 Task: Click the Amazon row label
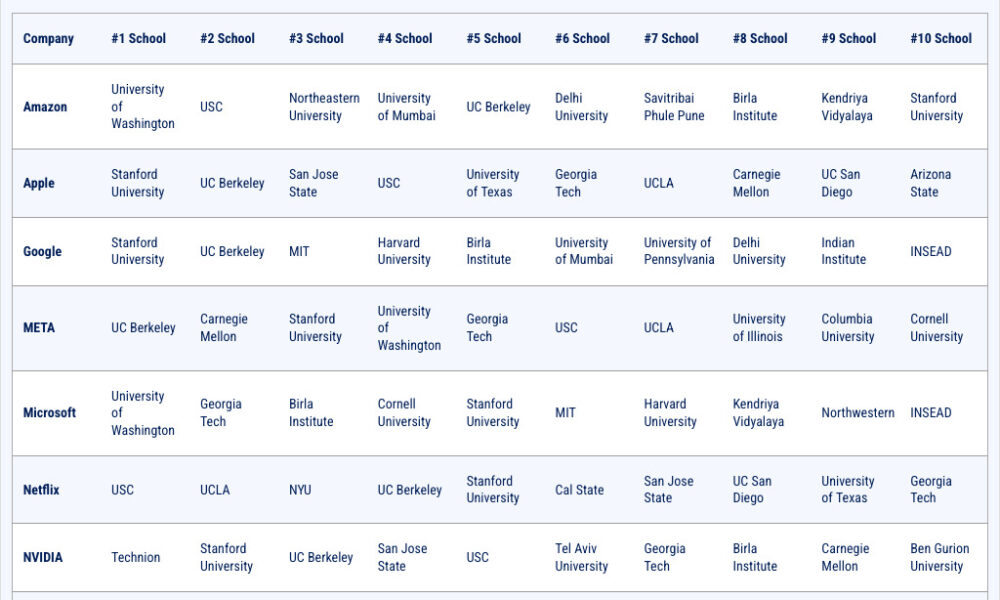click(45, 107)
